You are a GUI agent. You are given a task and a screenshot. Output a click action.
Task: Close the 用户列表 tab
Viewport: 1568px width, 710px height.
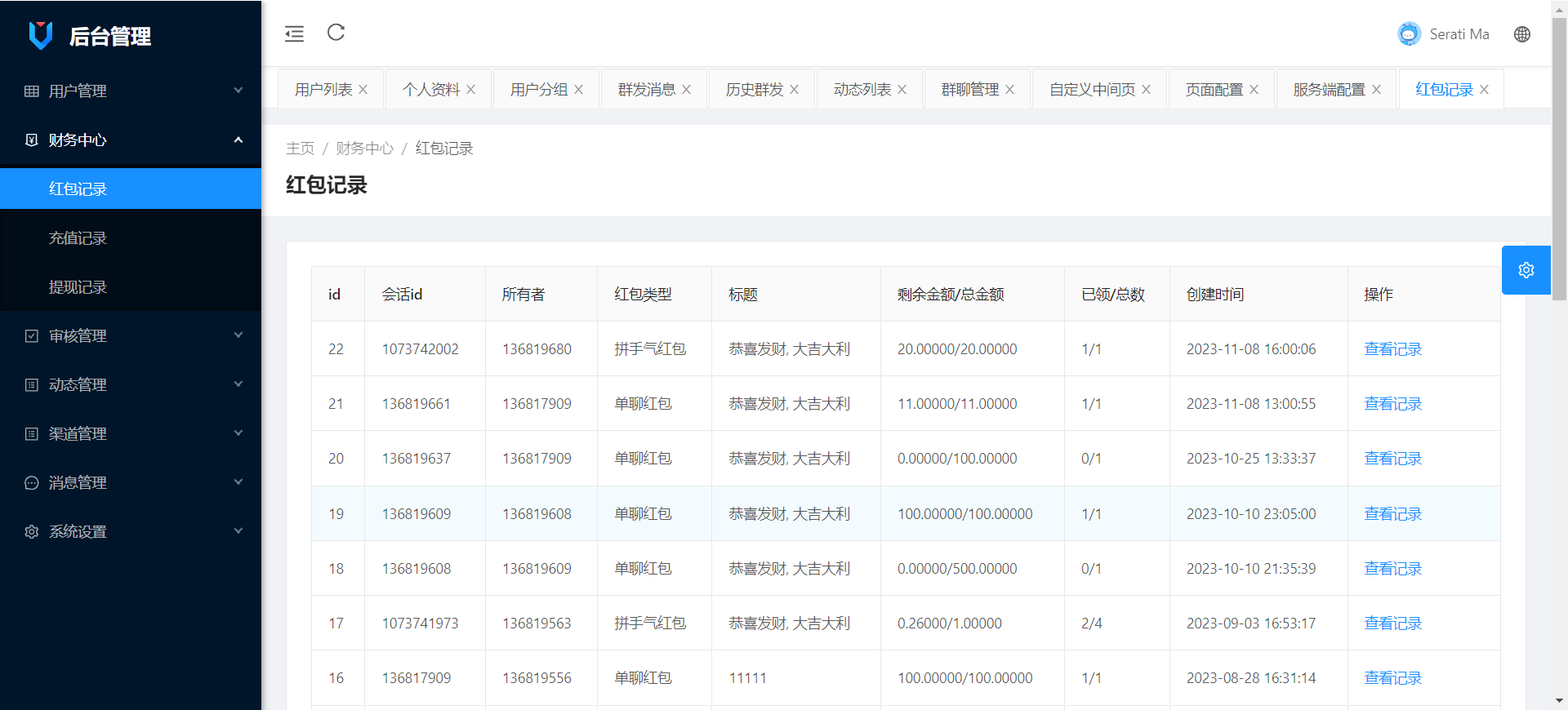click(363, 90)
